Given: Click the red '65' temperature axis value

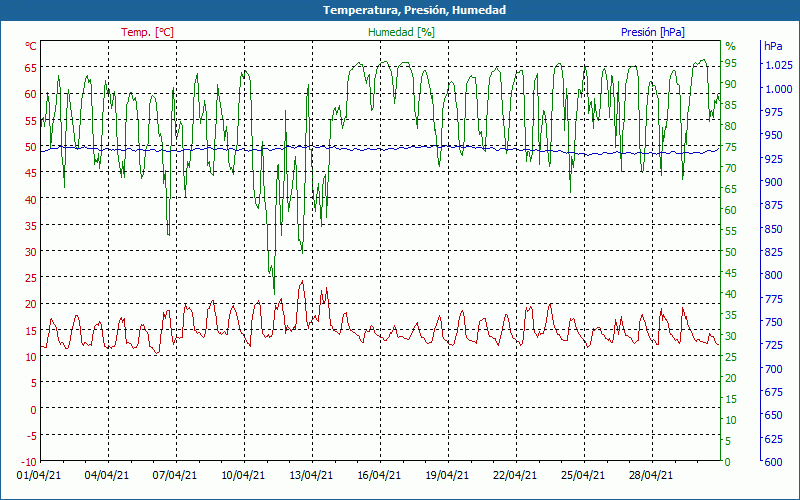Looking at the screenshot, I should point(31,67).
